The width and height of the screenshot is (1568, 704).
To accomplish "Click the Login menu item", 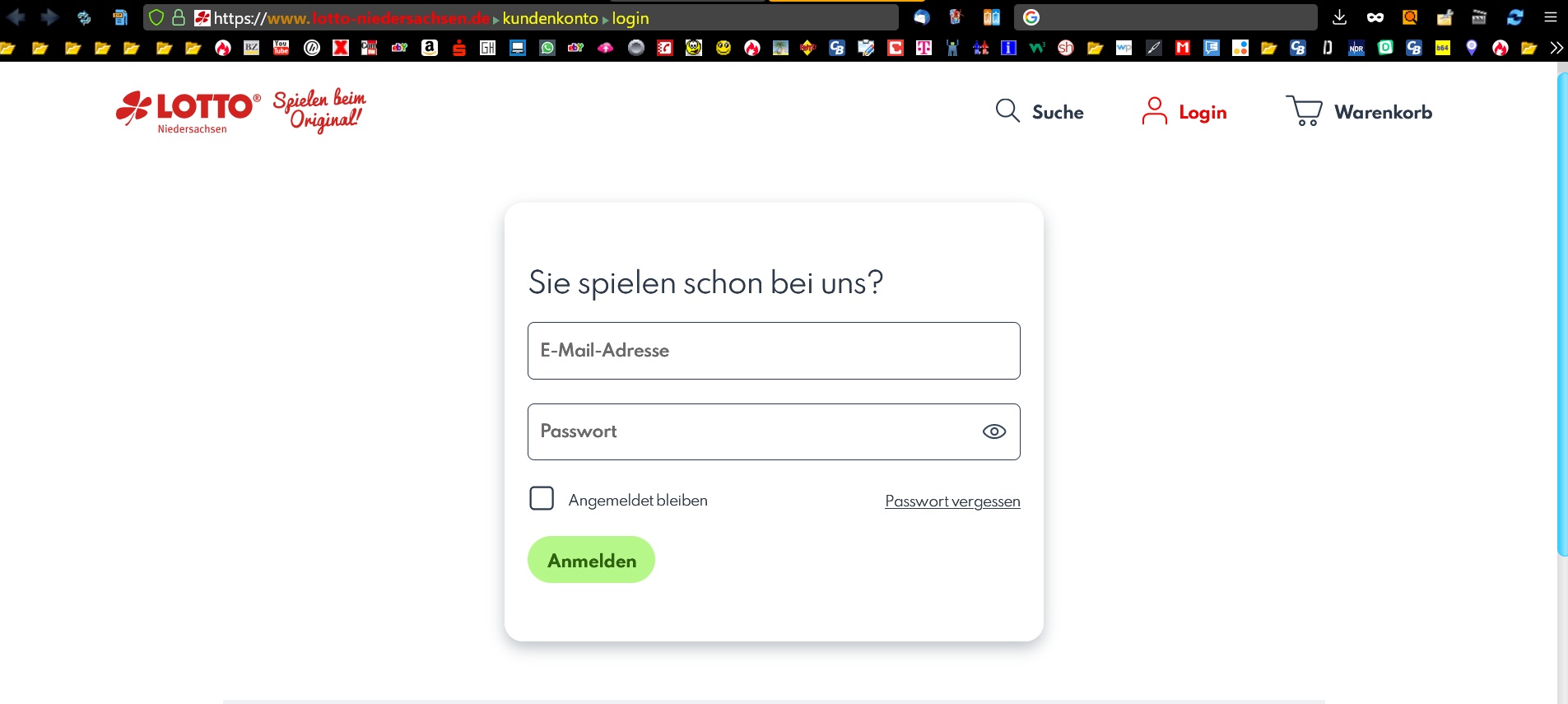I will [1185, 112].
